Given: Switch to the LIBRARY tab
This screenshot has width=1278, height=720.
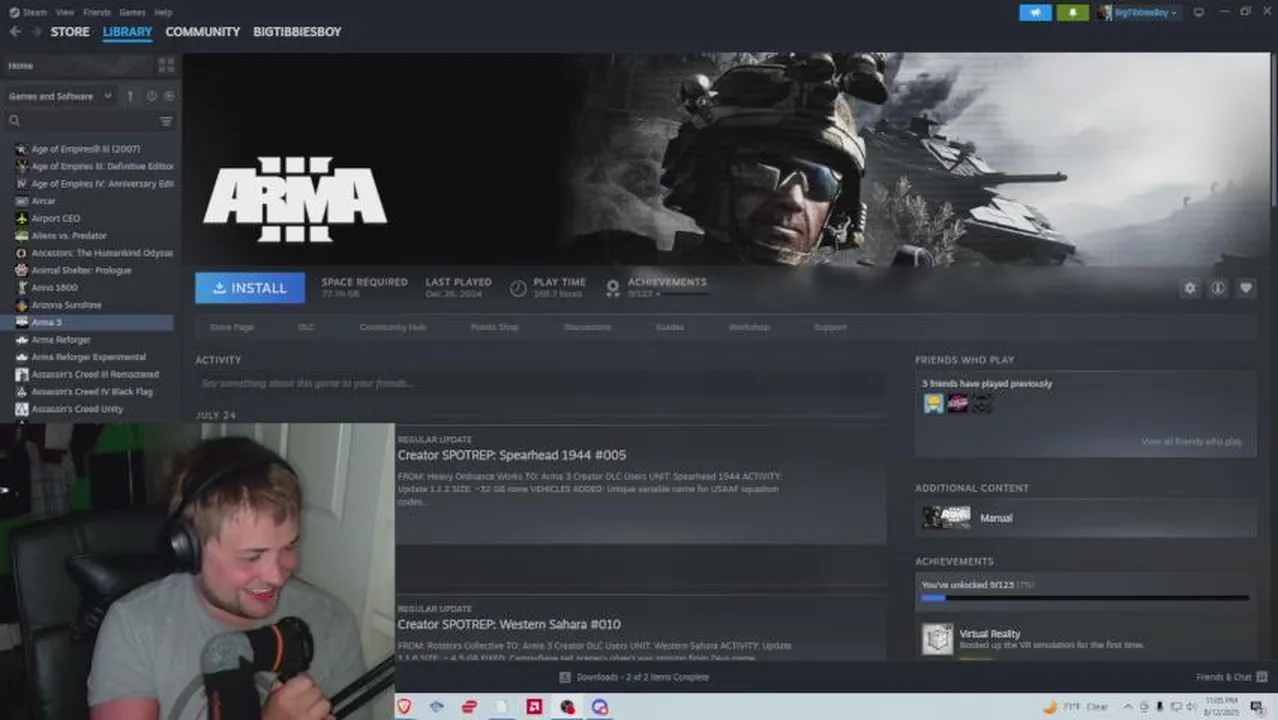Looking at the screenshot, I should pyautogui.click(x=127, y=32).
